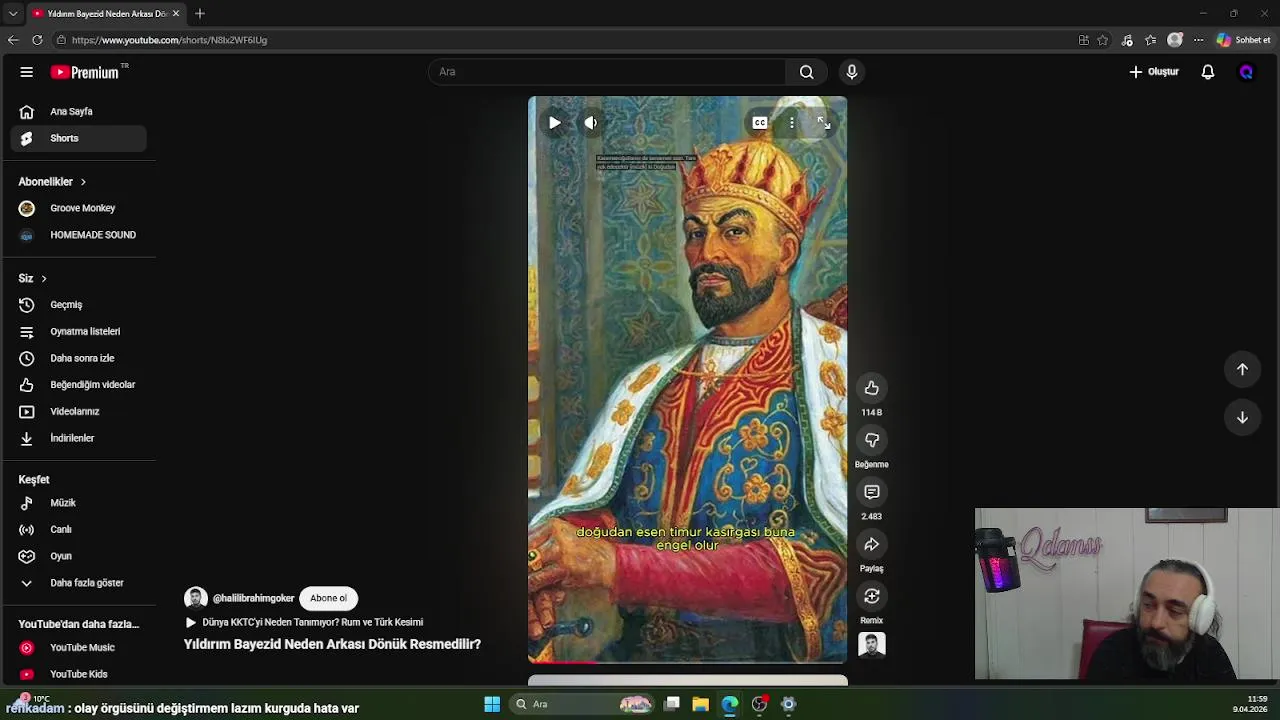Open Oynatma listeleri

tap(78, 331)
